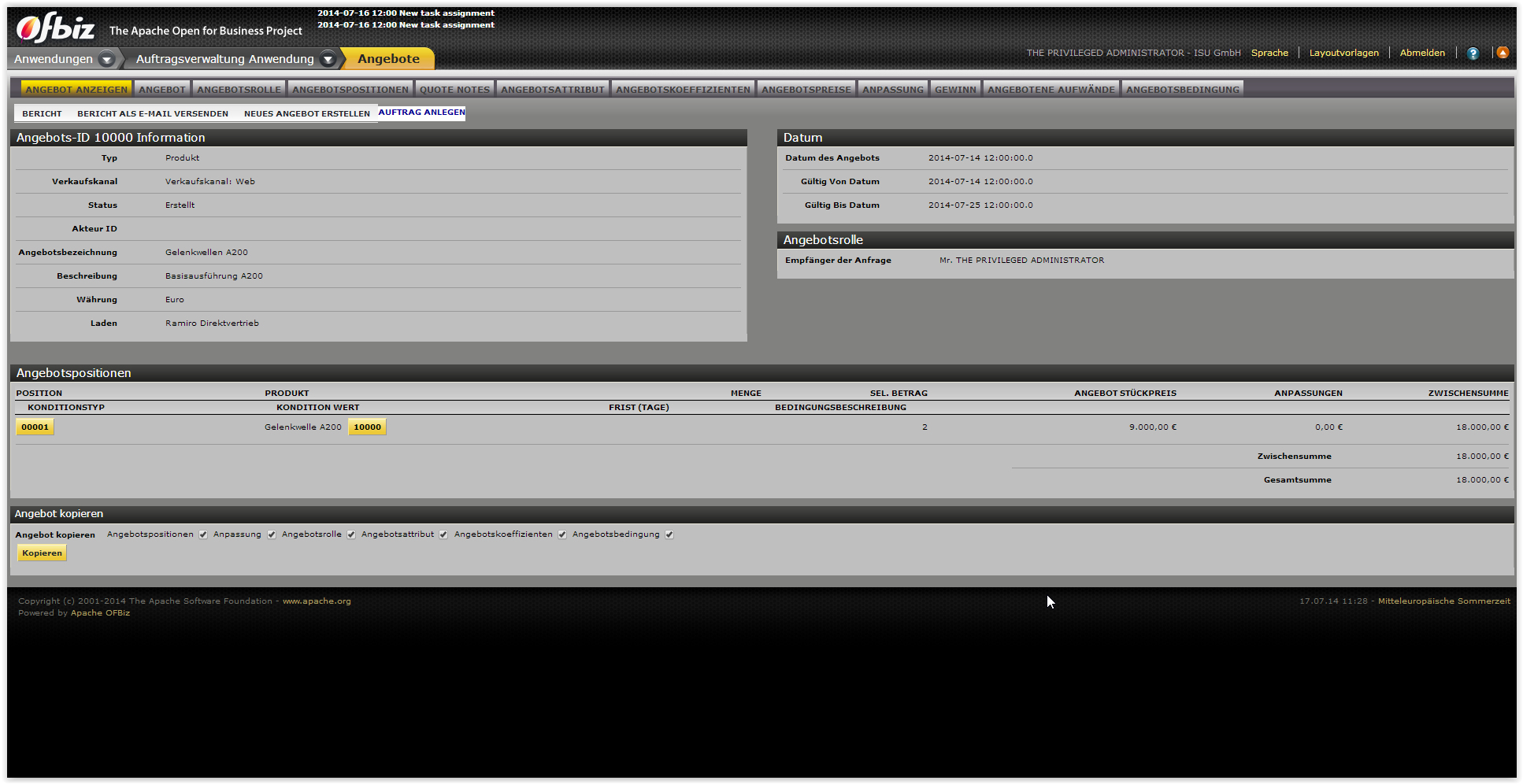Screen dimensions: 1523x784
Task: Click the Auftrag Anlegen link
Action: coord(421,113)
